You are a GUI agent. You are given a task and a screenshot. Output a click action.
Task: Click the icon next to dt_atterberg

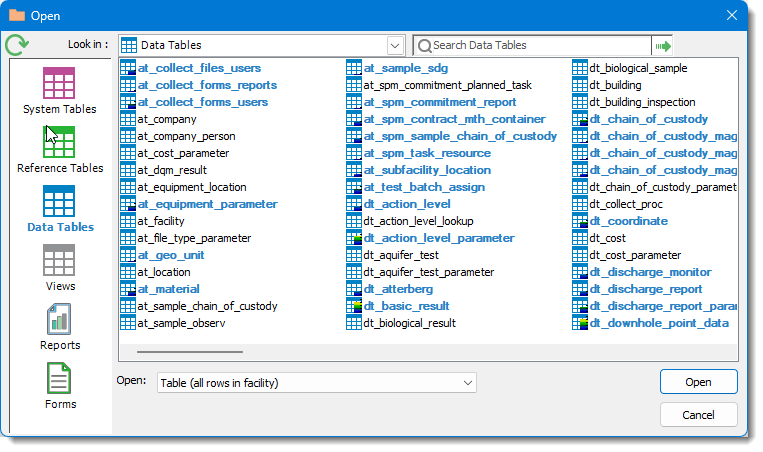pos(354,289)
